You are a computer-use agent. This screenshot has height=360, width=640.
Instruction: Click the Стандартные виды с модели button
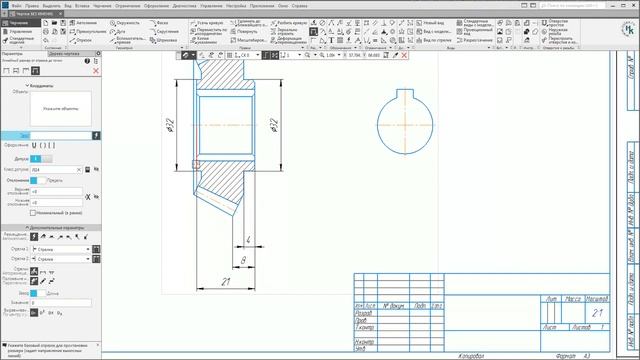tap(475, 23)
